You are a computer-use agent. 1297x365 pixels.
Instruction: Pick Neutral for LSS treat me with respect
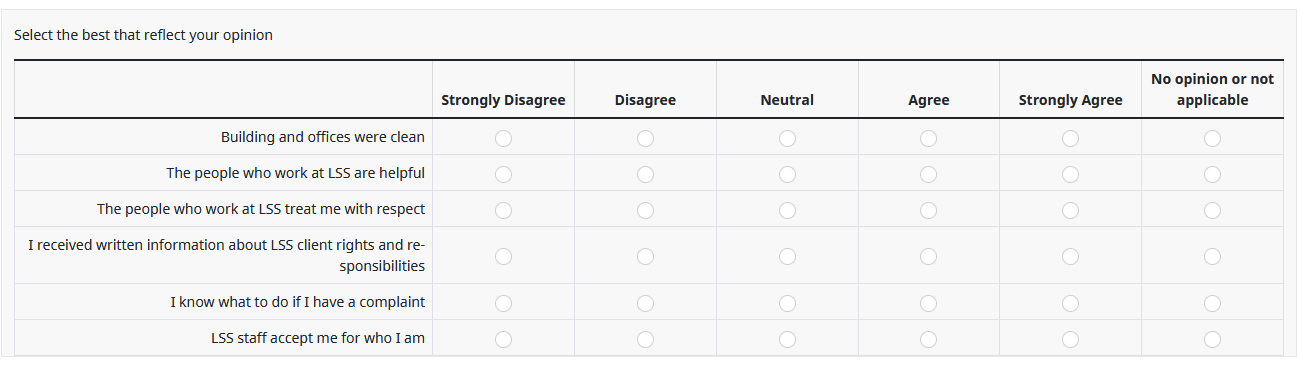(x=787, y=210)
